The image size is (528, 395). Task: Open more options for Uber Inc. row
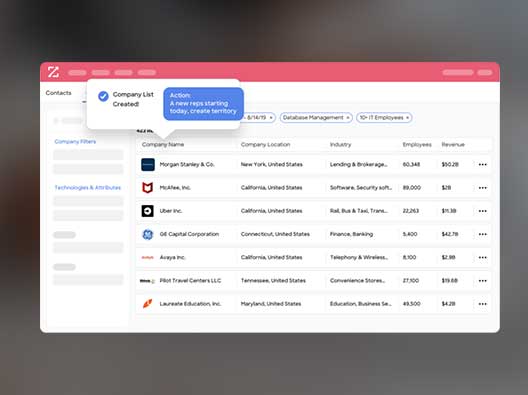pos(483,211)
